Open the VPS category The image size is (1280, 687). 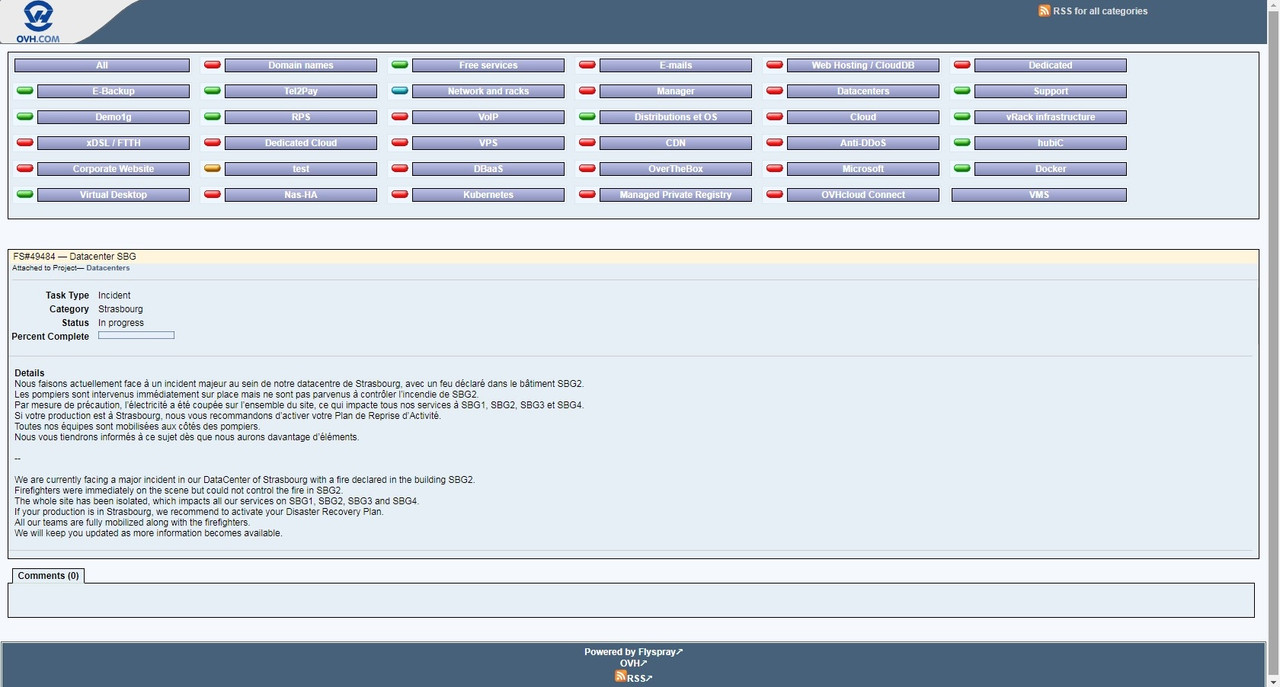[x=488, y=143]
